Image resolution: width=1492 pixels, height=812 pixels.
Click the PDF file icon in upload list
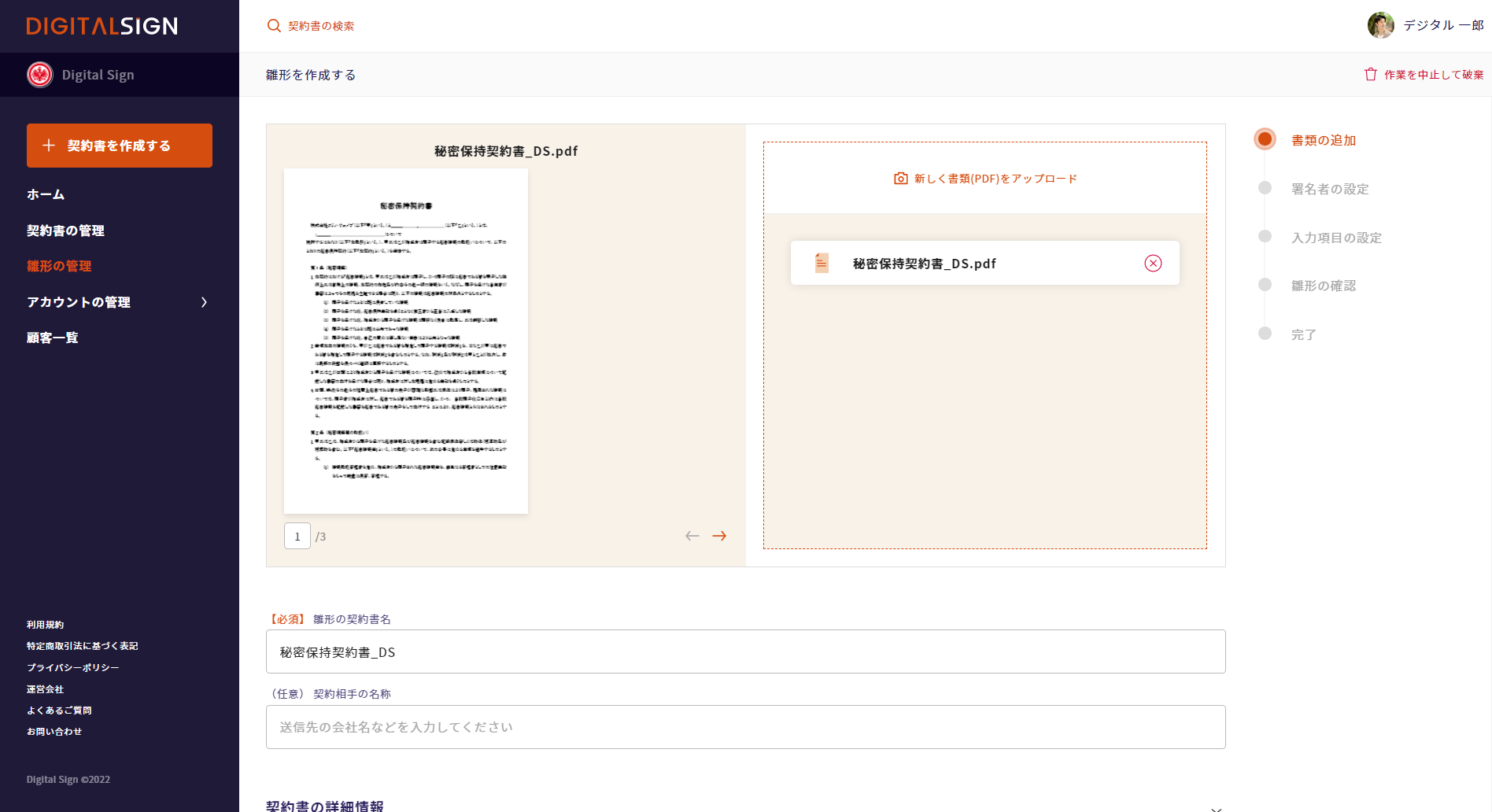click(x=822, y=263)
